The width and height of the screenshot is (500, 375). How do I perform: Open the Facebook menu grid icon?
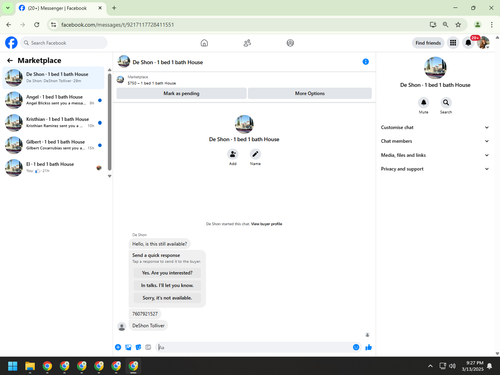point(453,43)
